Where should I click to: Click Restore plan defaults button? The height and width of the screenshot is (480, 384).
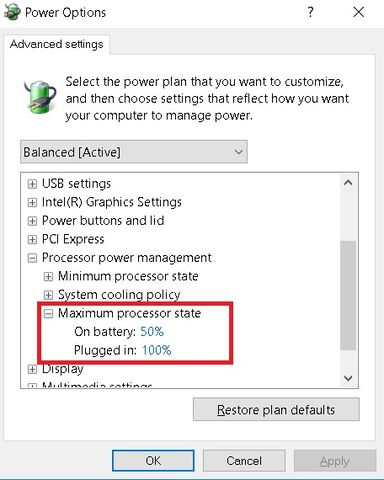pyautogui.click(x=276, y=410)
